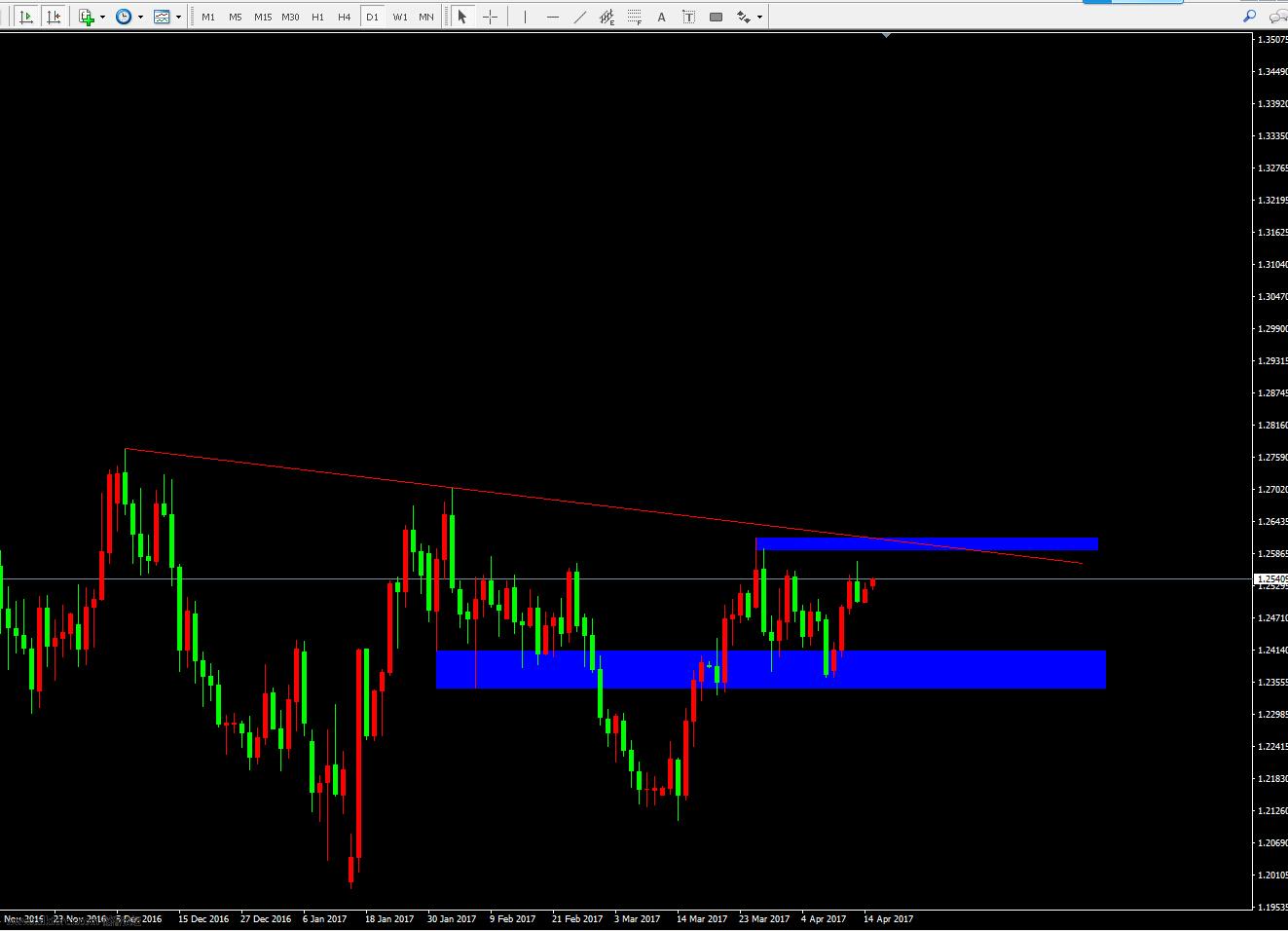Switch to H4 timeframe
Image resolution: width=1288 pixels, height=931 pixels.
coord(345,17)
